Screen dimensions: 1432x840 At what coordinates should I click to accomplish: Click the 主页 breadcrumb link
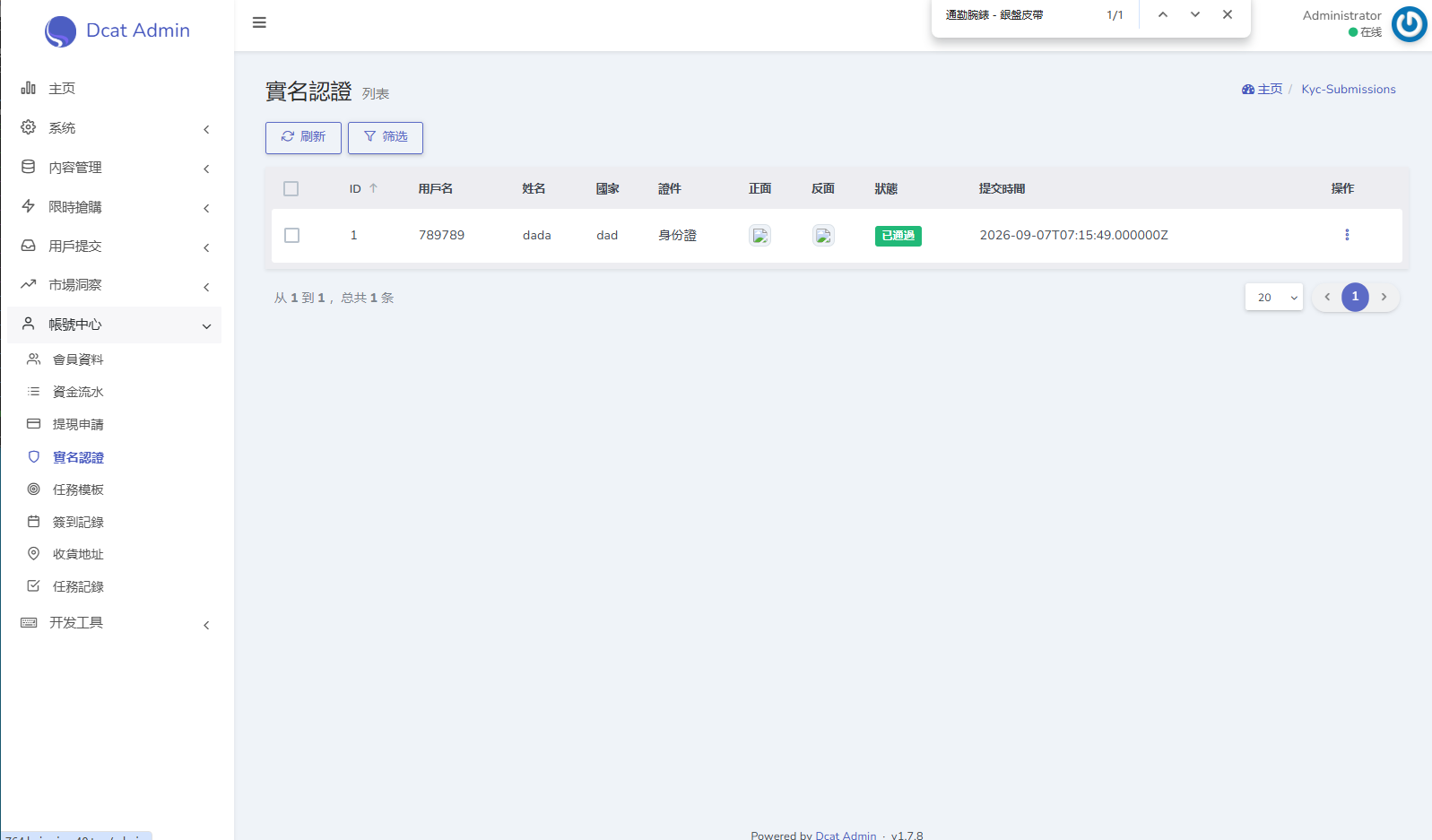click(1262, 89)
